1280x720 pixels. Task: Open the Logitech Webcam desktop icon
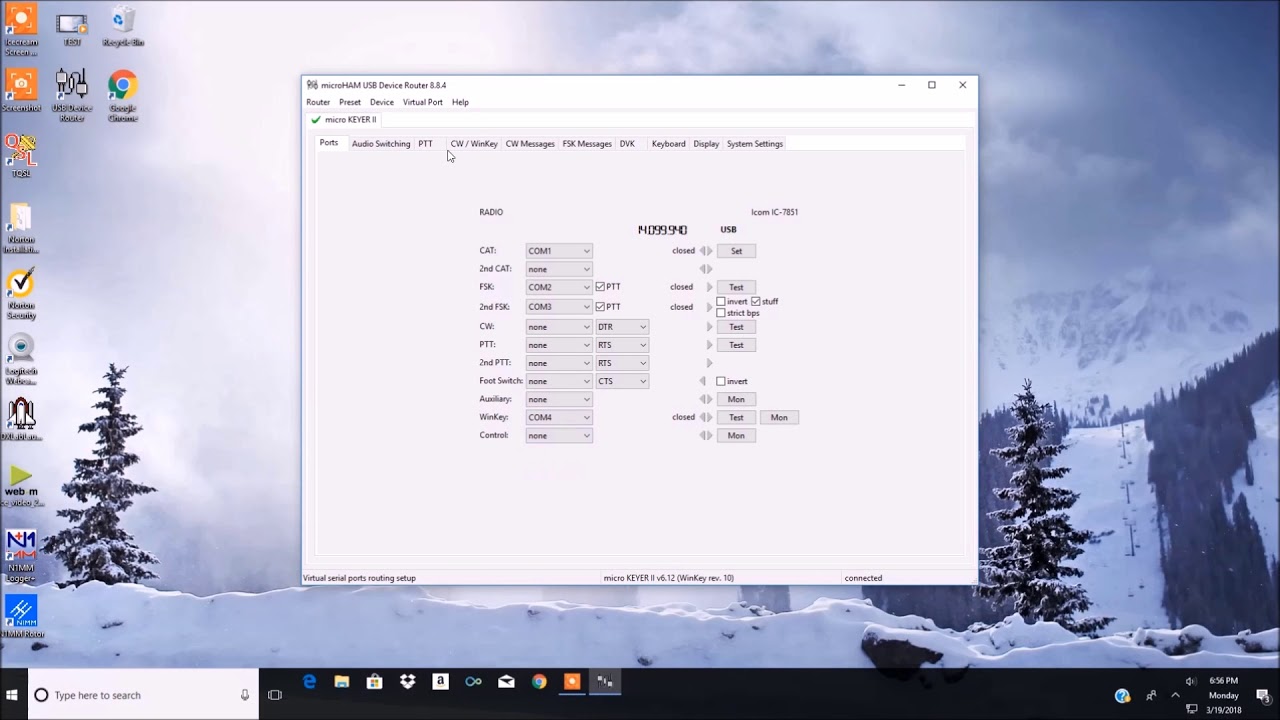pos(21,360)
